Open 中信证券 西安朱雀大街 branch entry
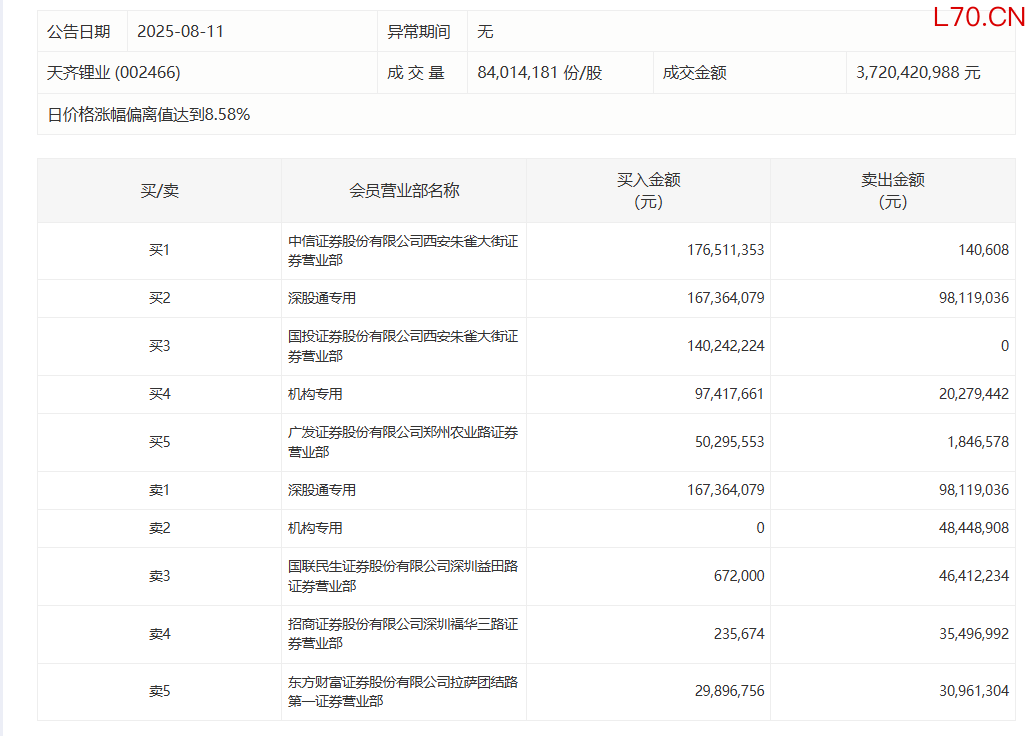Viewport: 1029px width, 736px height. (x=402, y=250)
